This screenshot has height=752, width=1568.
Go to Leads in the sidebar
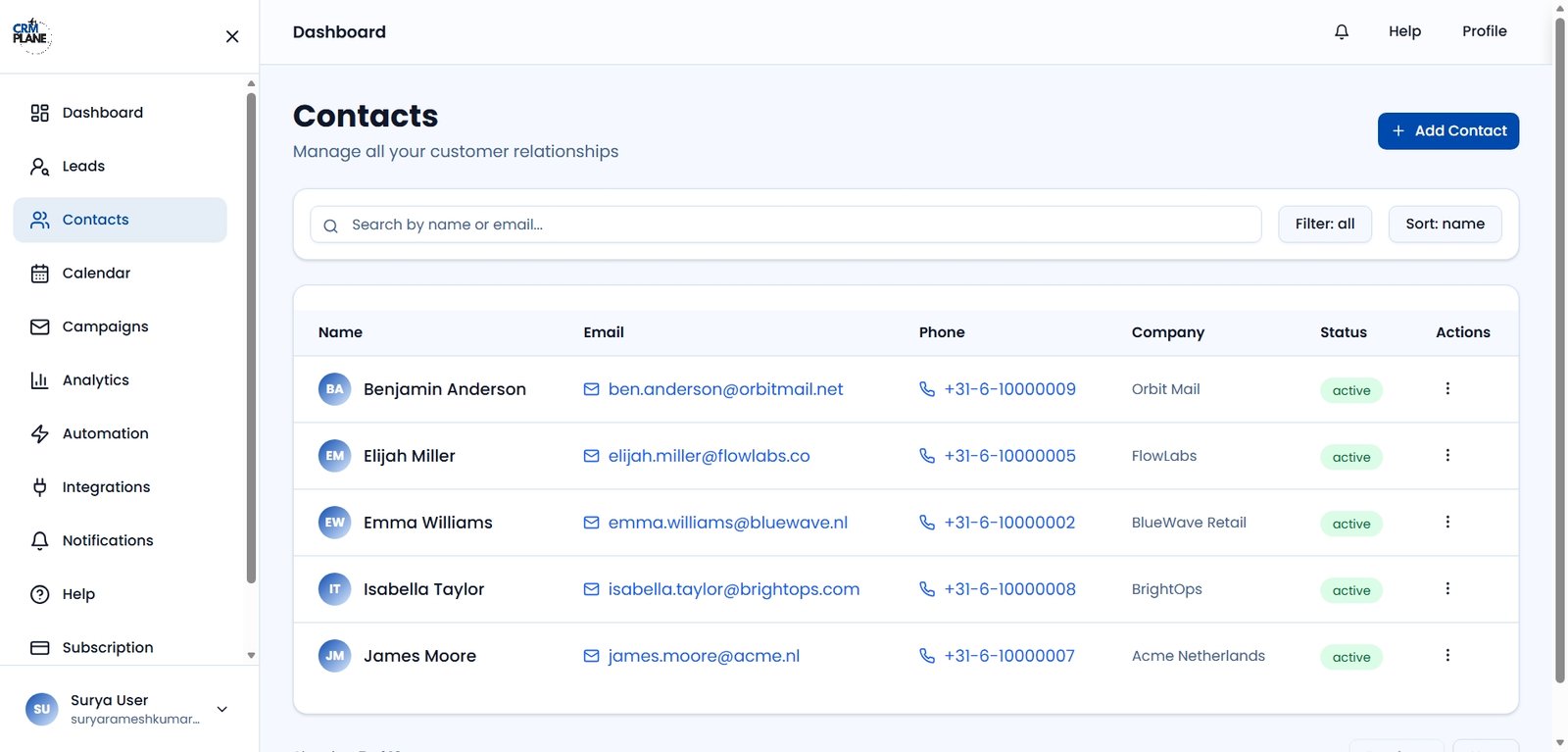click(83, 167)
